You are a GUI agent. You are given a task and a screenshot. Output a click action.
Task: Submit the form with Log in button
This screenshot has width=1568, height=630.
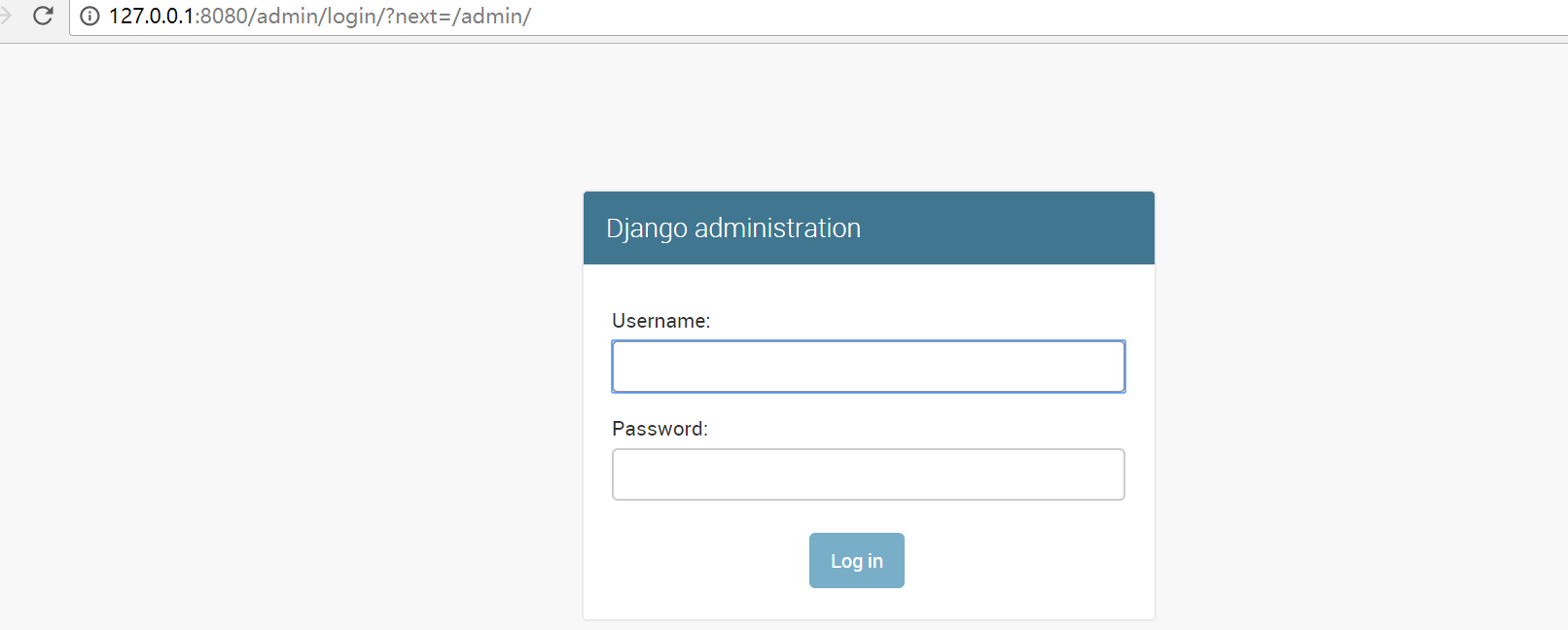[x=857, y=561]
